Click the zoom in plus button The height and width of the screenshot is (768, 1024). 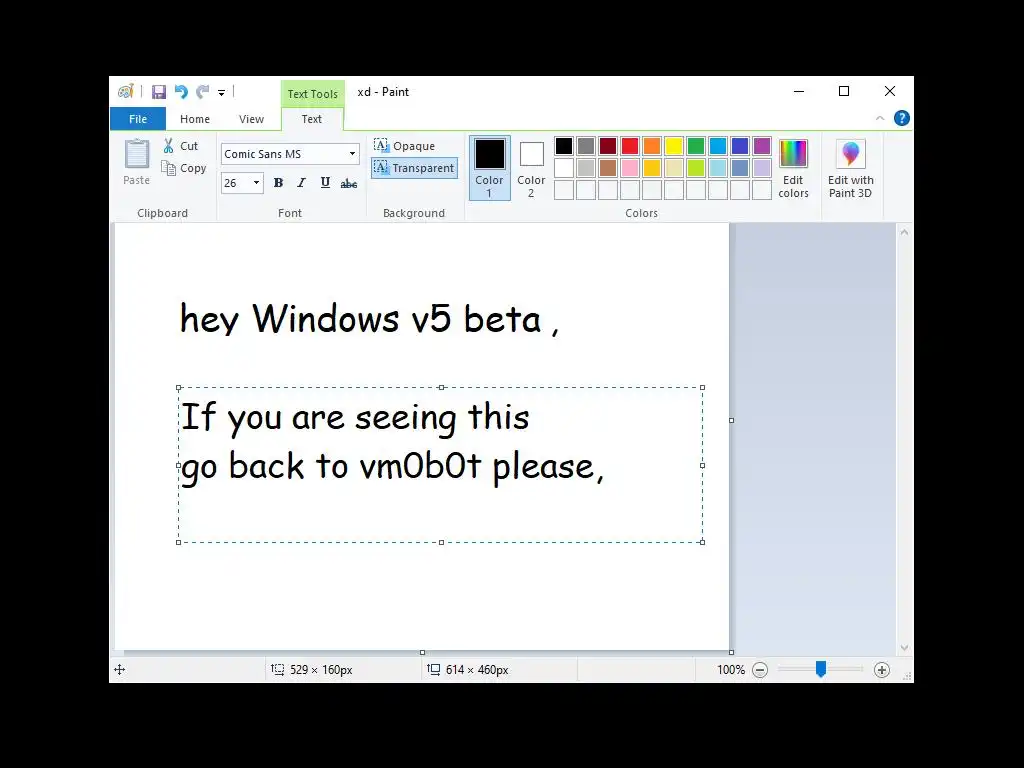tap(882, 670)
